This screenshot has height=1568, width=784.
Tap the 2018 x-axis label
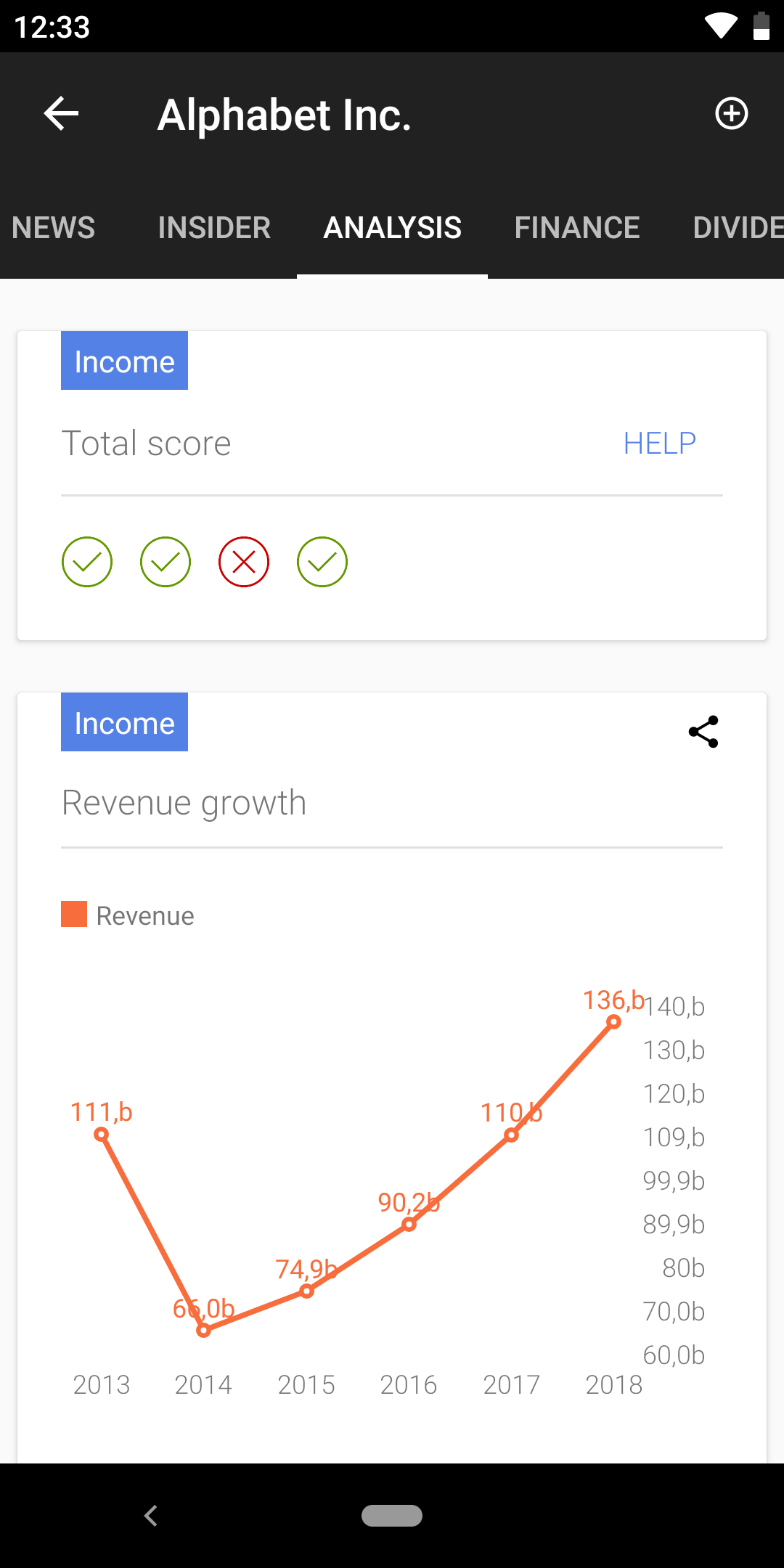tap(614, 1385)
